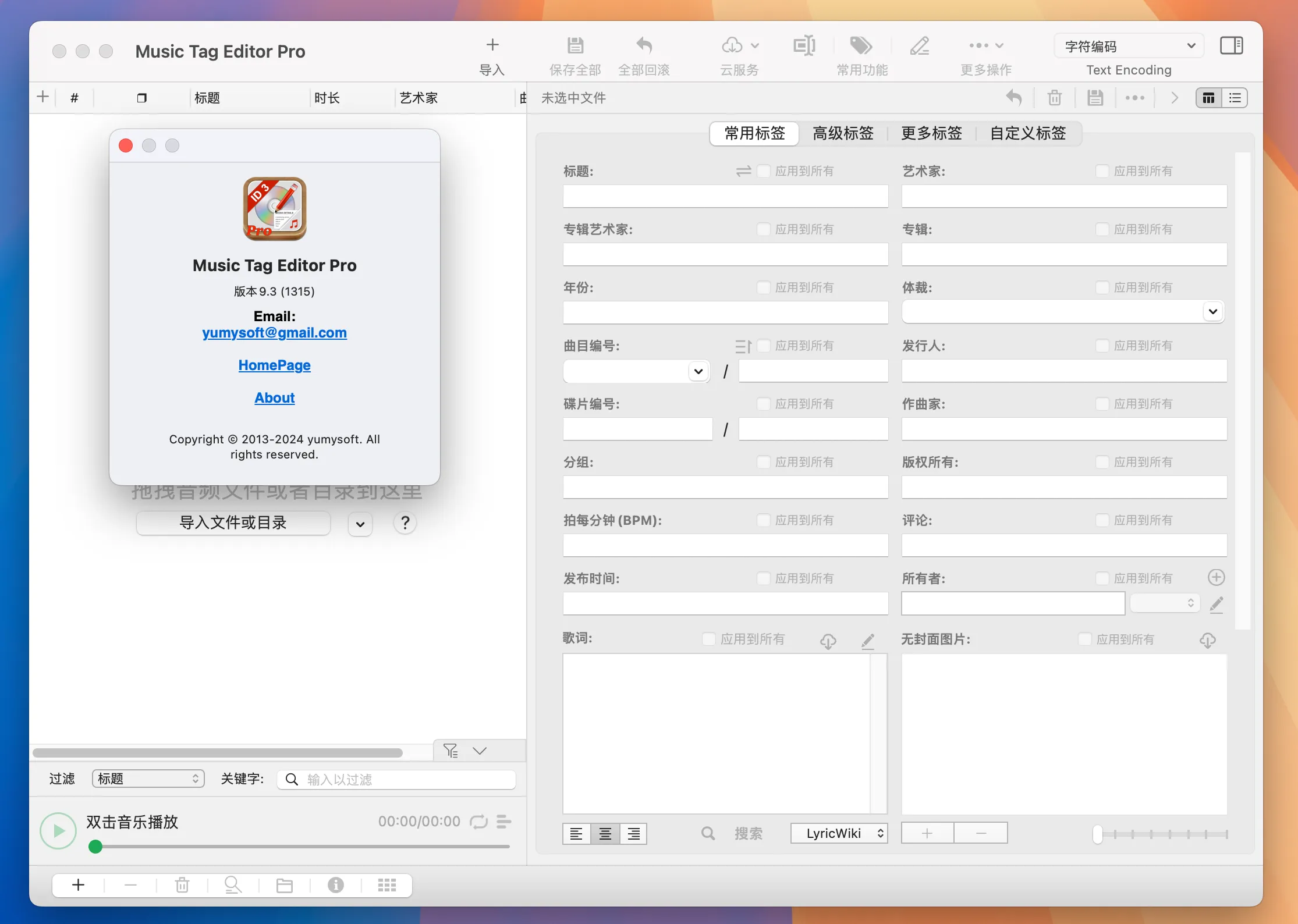Image resolution: width=1298 pixels, height=924 pixels.
Task: Open the playlist icon in the player
Action: (x=503, y=822)
